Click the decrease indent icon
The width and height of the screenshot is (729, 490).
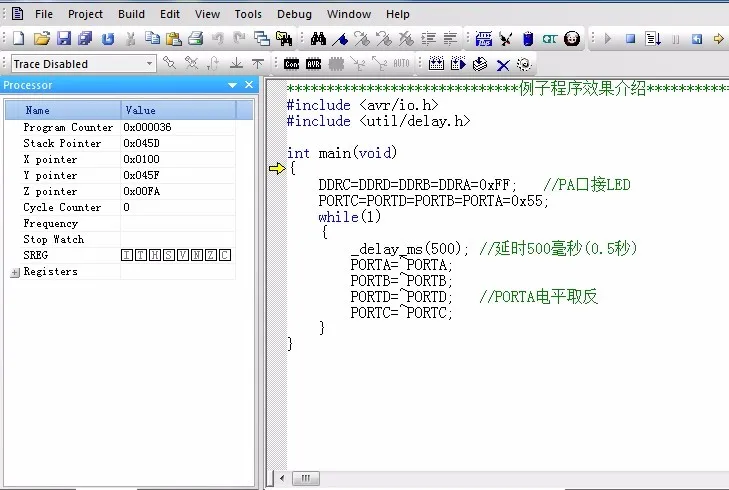[450, 39]
